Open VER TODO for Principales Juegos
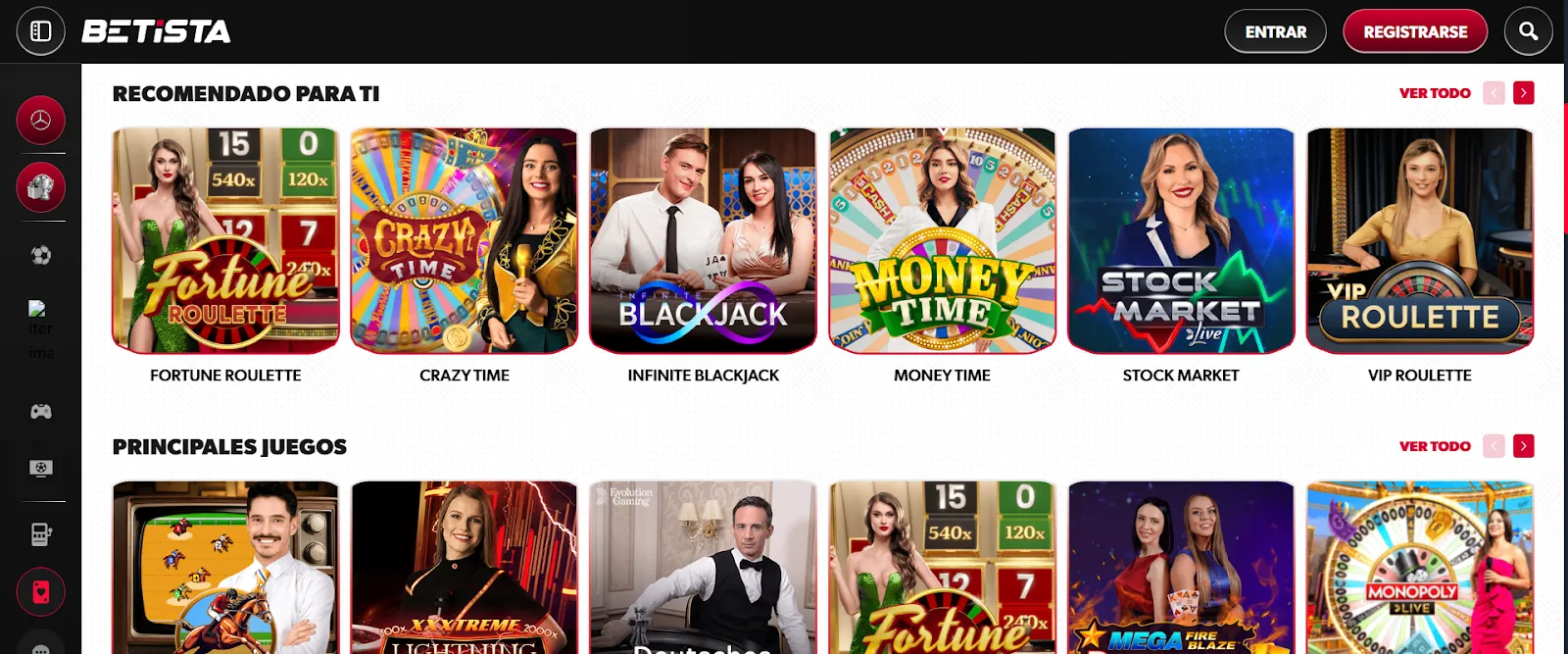This screenshot has width=1568, height=654. (x=1435, y=446)
